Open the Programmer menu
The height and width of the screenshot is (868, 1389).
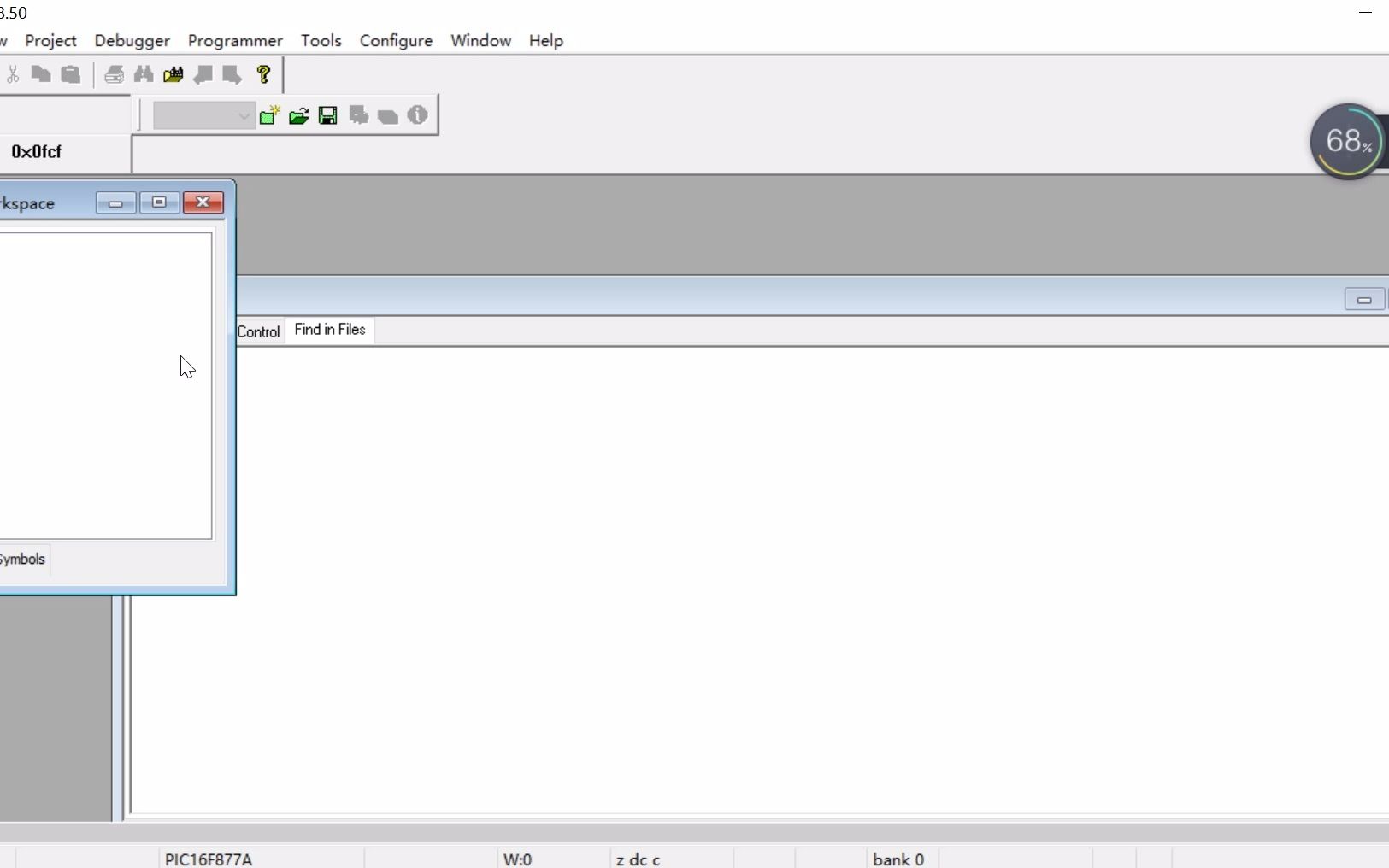click(235, 41)
